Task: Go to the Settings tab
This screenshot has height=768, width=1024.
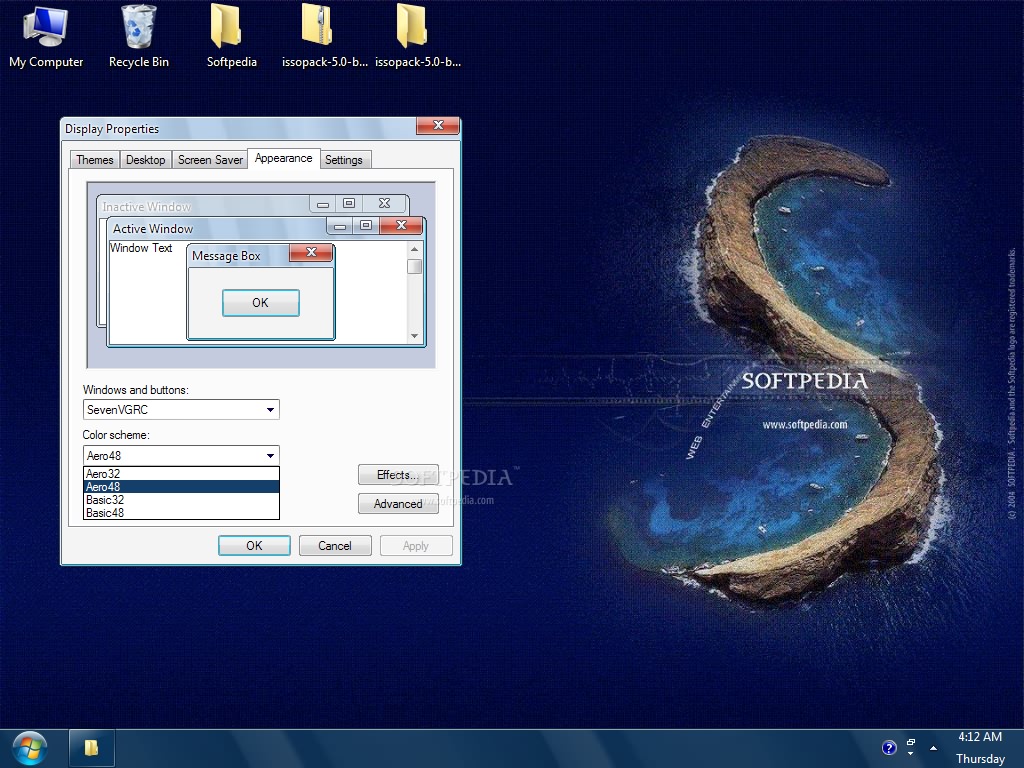Action: click(x=344, y=160)
